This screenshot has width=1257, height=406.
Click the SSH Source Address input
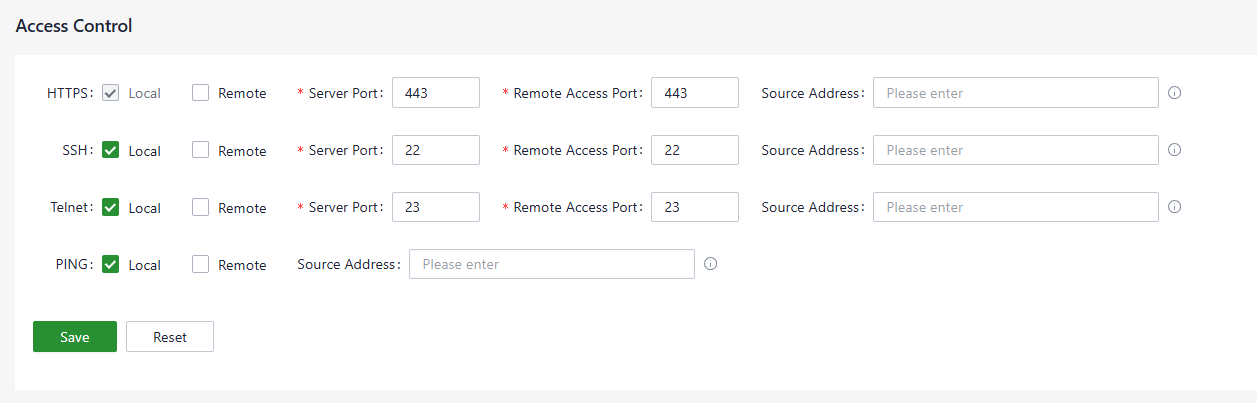click(x=1015, y=150)
